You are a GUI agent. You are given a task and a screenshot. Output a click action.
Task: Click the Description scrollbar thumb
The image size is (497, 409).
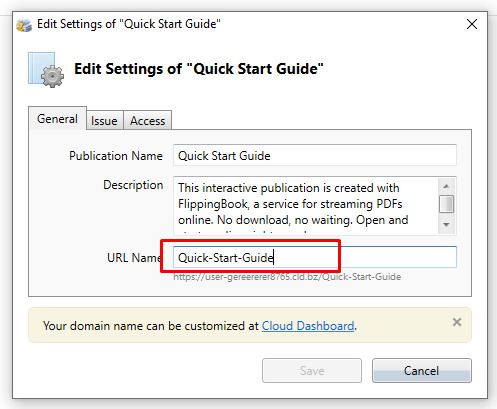pyautogui.click(x=446, y=204)
